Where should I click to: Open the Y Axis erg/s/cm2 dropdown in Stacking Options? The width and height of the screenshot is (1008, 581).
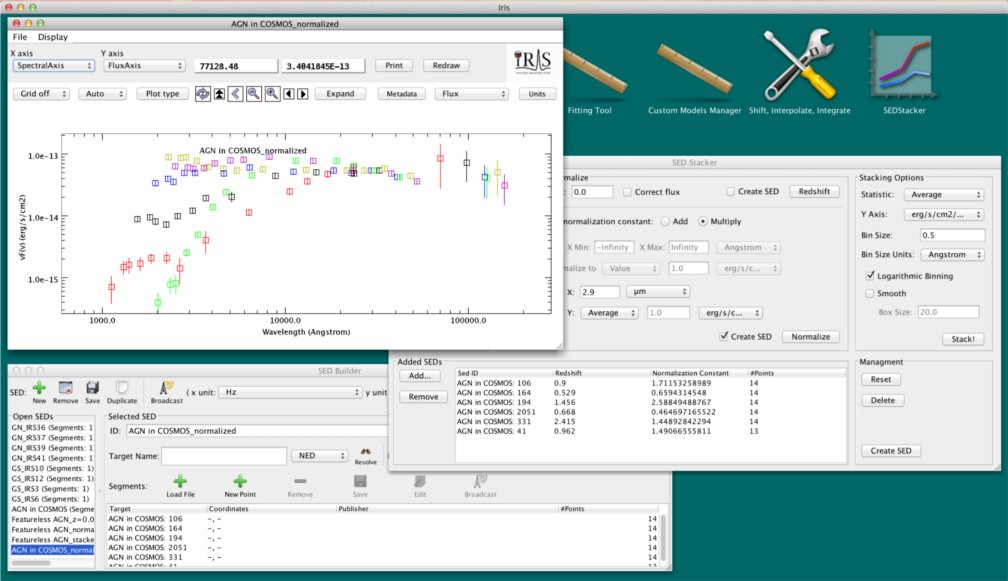pyautogui.click(x=944, y=215)
